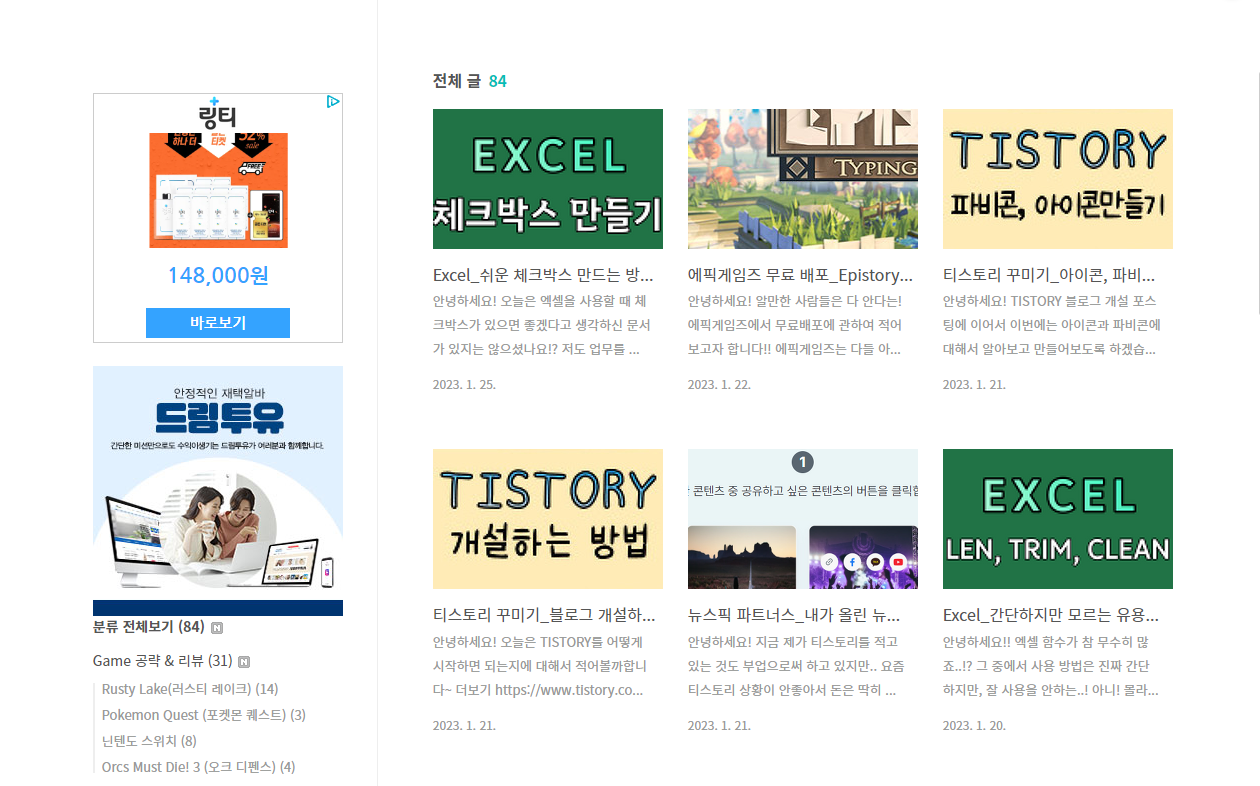Open post title 뉴스픽 파트너스_내가 올린 뉴...

794,615
